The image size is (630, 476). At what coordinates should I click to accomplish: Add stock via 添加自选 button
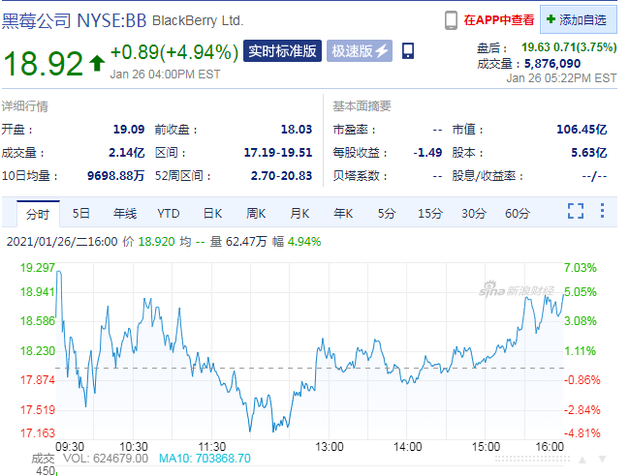[578, 20]
